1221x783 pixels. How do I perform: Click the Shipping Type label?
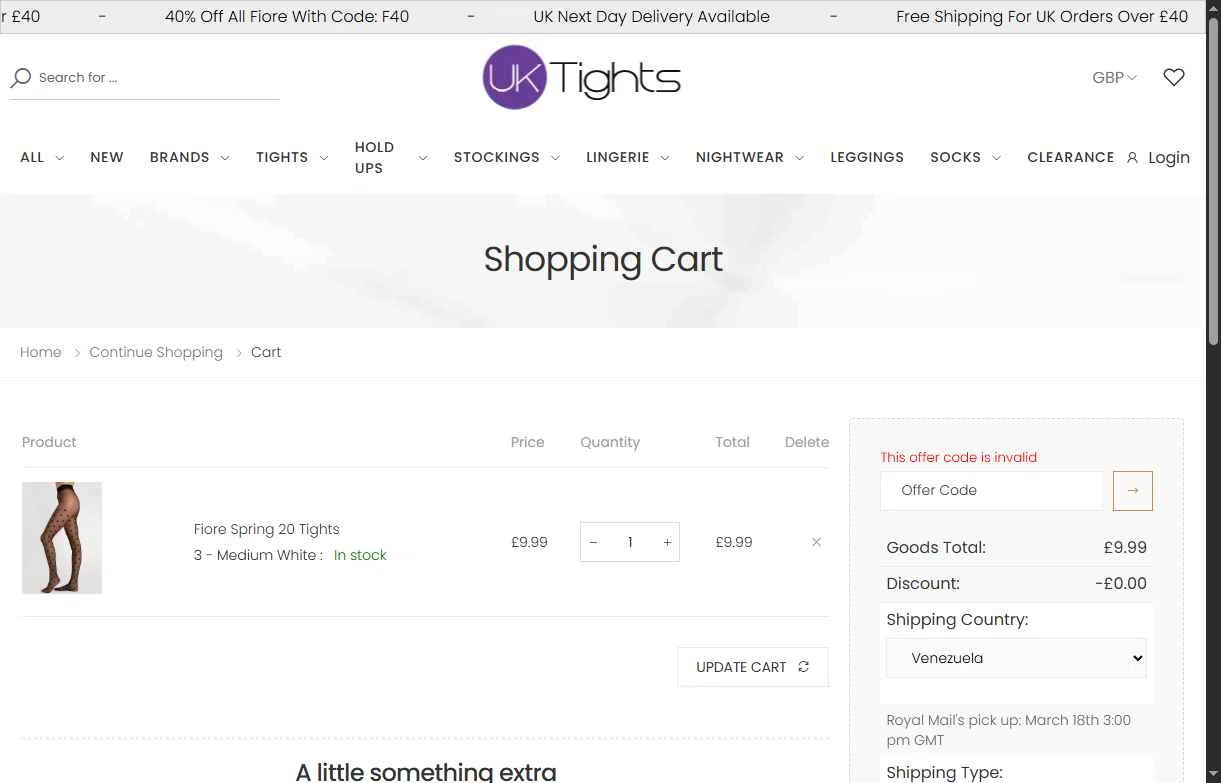[x=944, y=772]
